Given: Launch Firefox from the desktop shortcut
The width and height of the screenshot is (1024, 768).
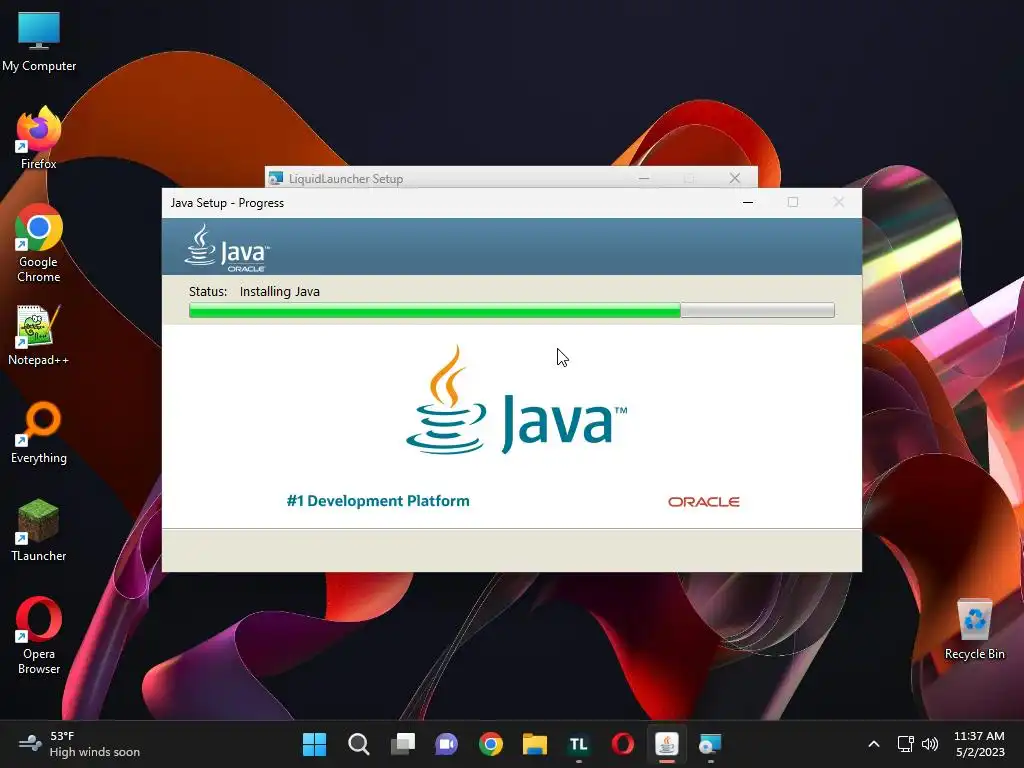Looking at the screenshot, I should (39, 138).
